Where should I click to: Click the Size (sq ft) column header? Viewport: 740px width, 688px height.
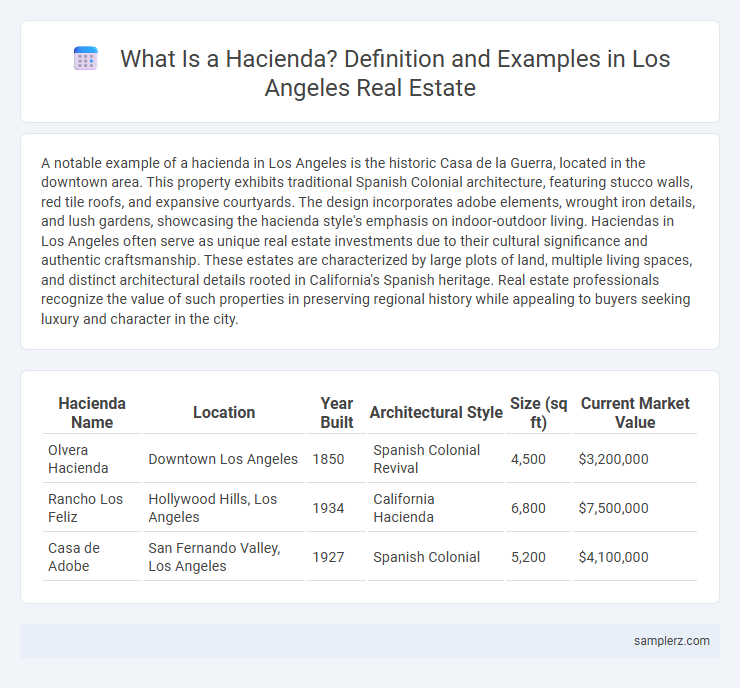(538, 412)
